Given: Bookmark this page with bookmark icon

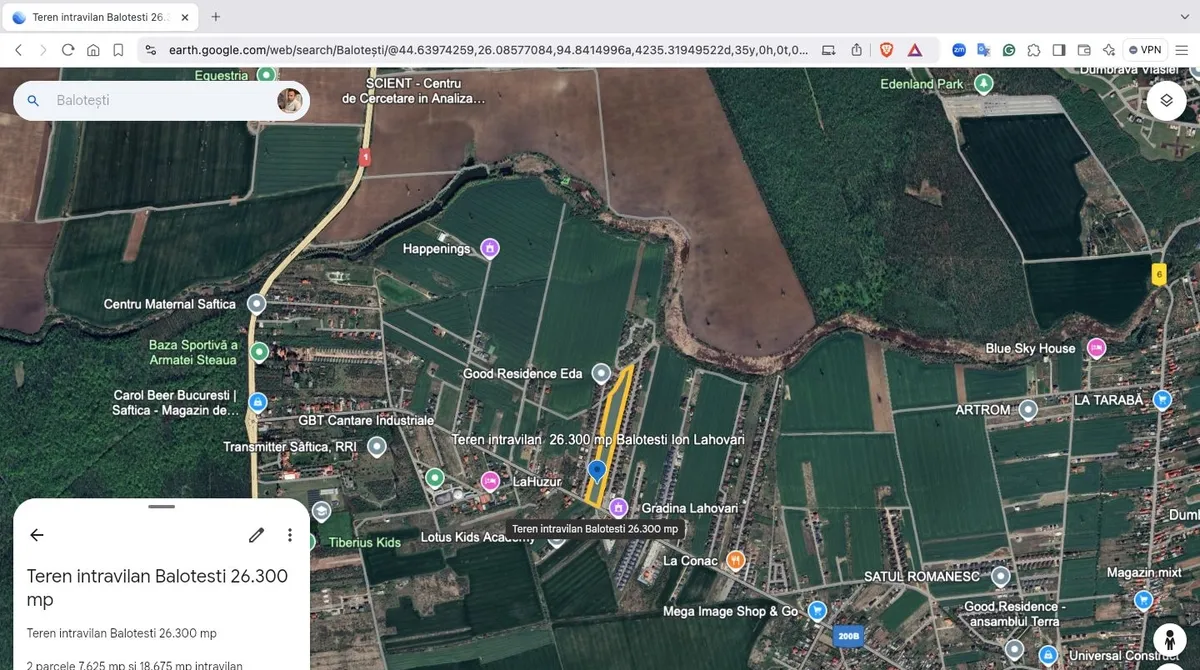Looking at the screenshot, I should click(118, 50).
